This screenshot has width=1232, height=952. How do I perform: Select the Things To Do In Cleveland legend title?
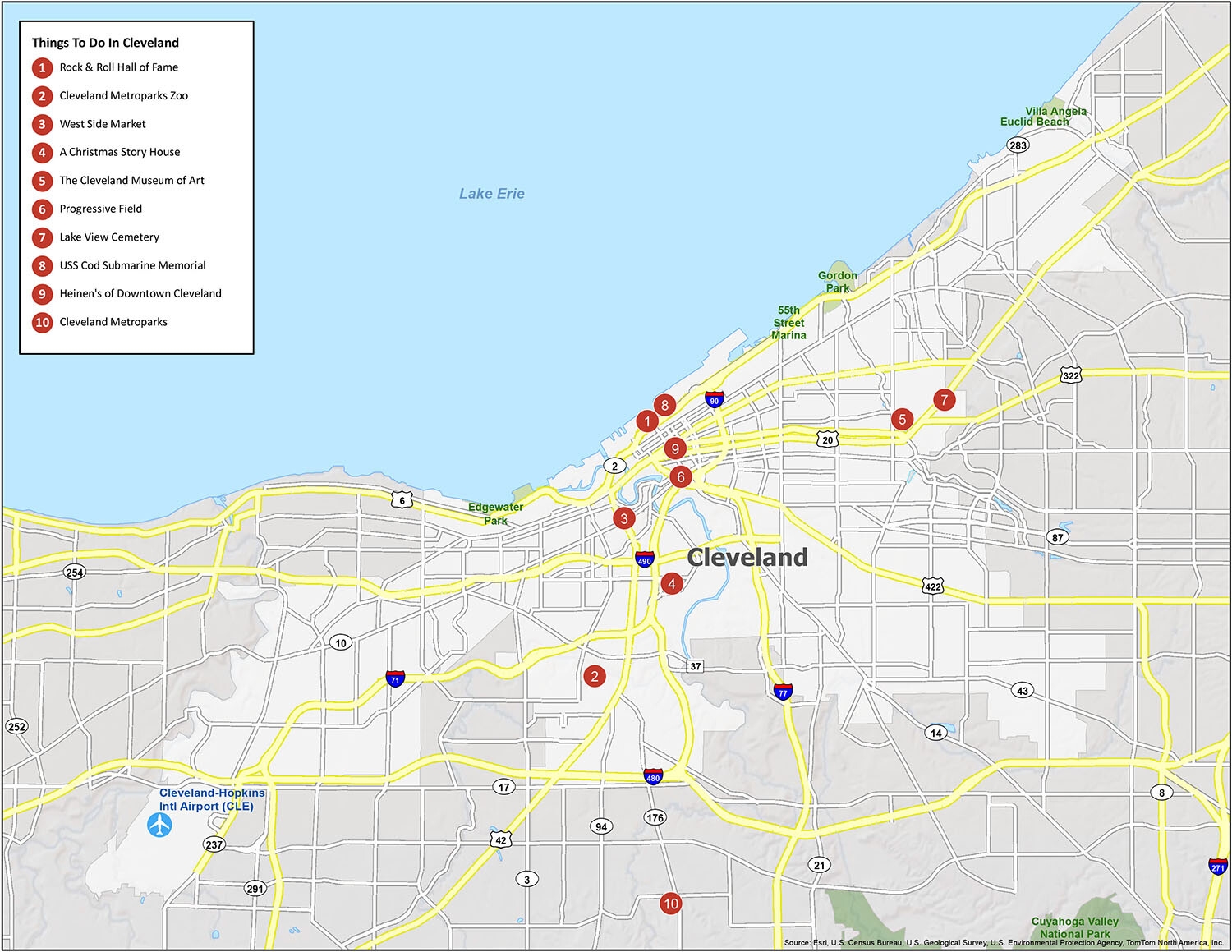tap(104, 42)
